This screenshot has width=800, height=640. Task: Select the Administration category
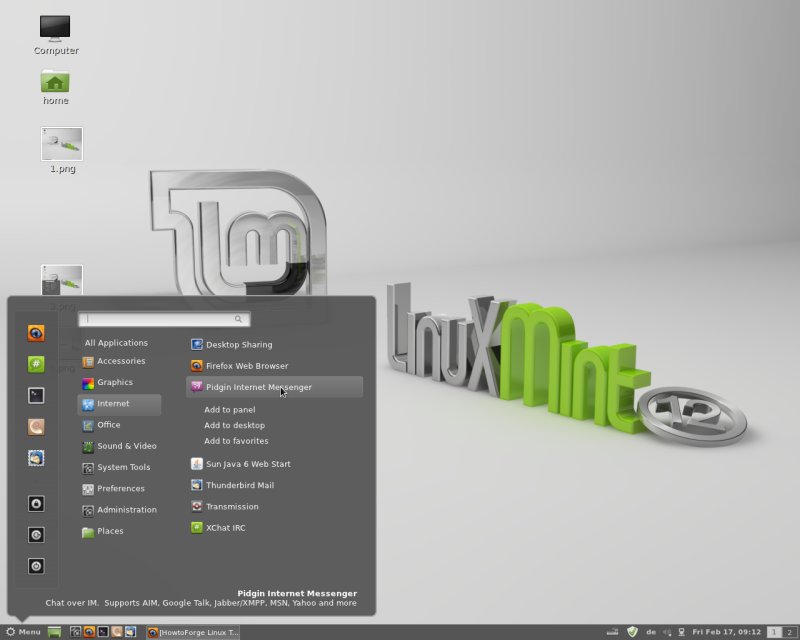[x=119, y=510]
